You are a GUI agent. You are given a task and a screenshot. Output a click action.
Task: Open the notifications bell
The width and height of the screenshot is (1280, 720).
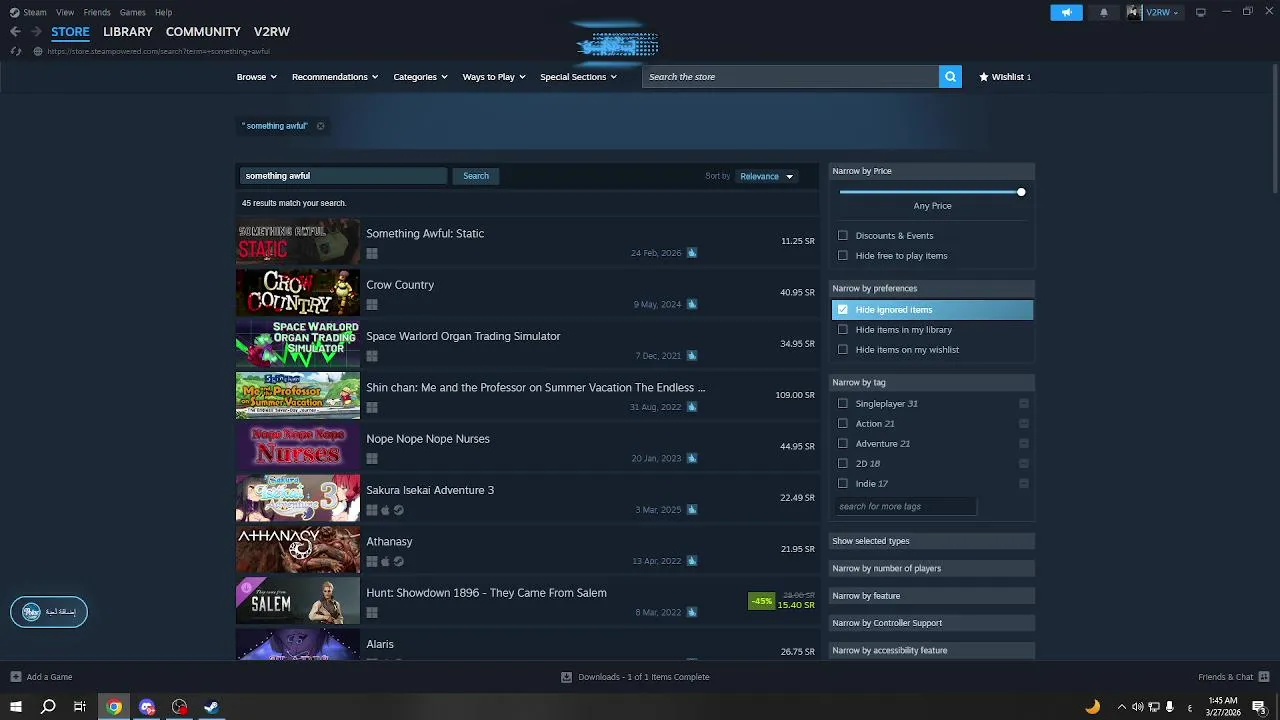pyautogui.click(x=1104, y=12)
